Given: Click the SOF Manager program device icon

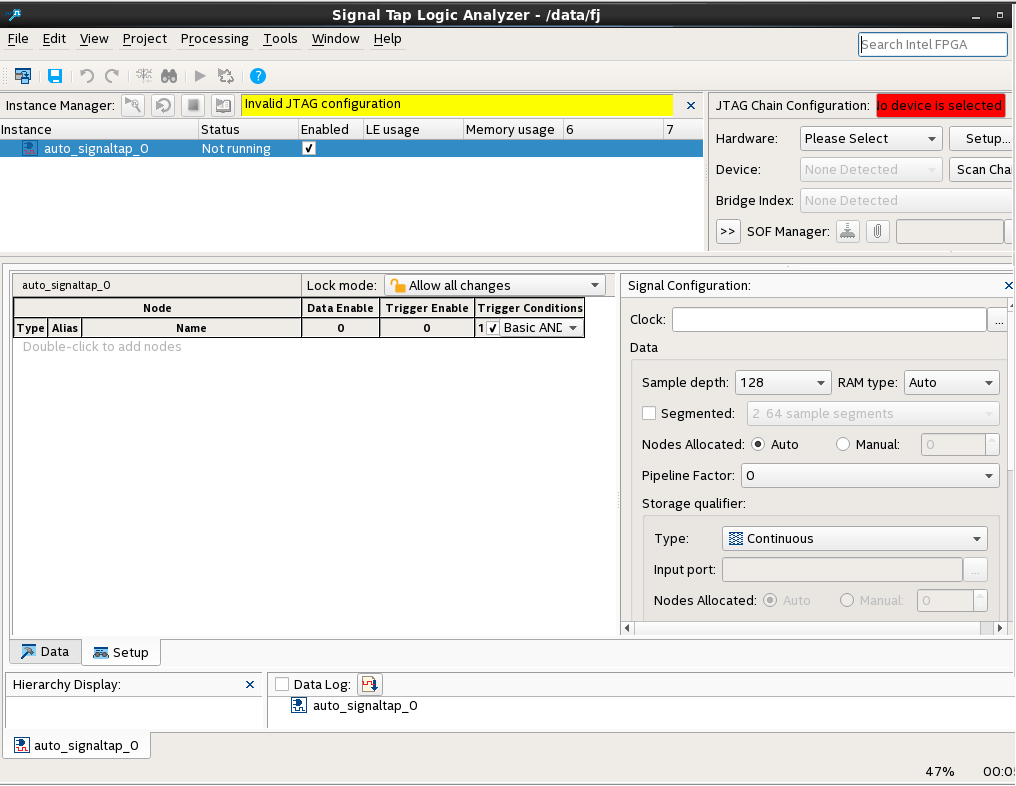Looking at the screenshot, I should coord(847,232).
